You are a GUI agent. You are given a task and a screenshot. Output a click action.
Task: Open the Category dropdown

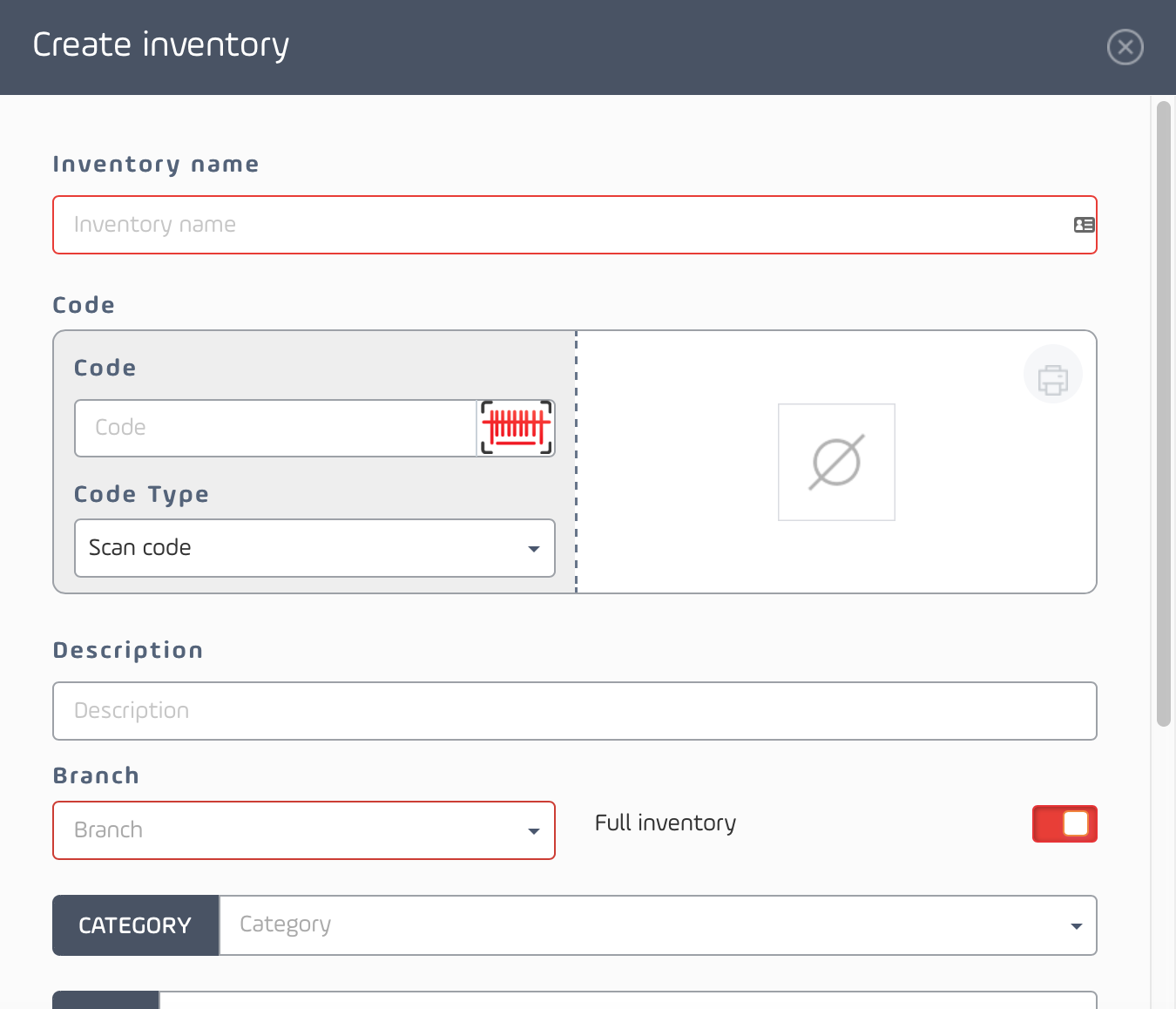pyautogui.click(x=658, y=925)
